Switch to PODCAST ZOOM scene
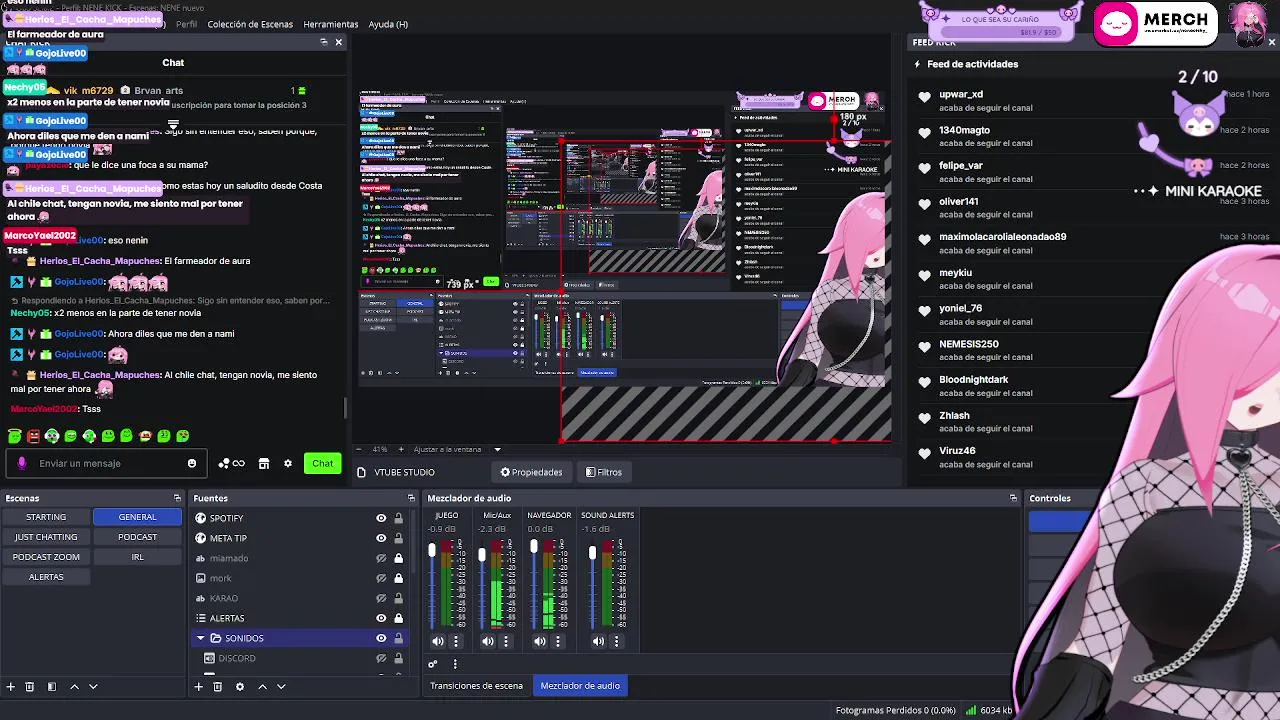Screen dimensions: 1280x720 (46, 557)
